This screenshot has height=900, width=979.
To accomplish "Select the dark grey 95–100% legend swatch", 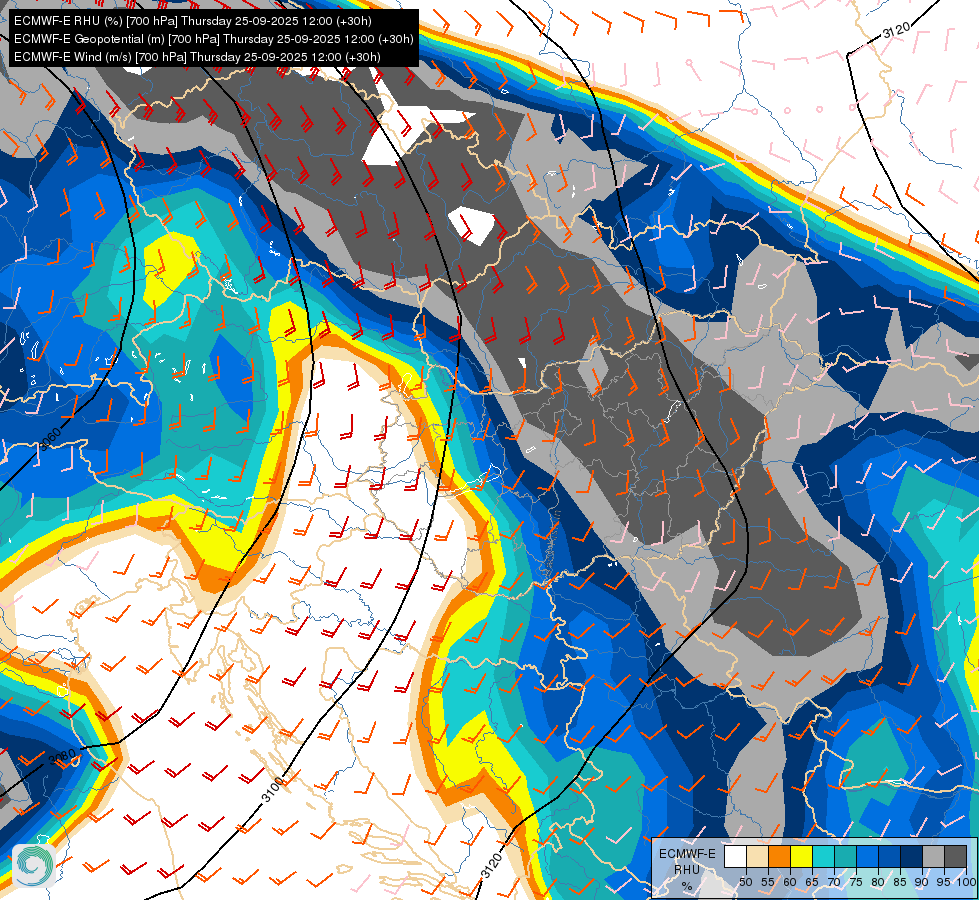I will coord(955,856).
